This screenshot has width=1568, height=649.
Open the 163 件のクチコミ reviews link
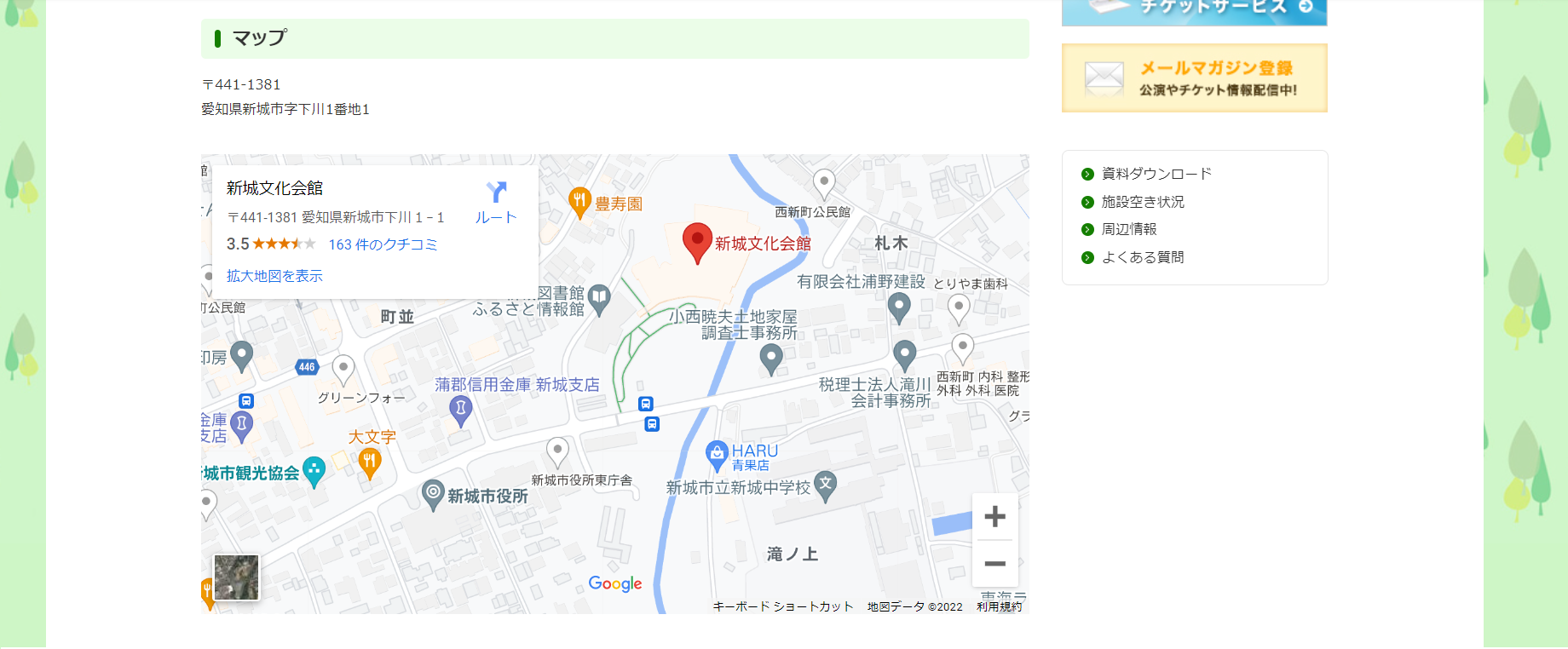coord(383,244)
